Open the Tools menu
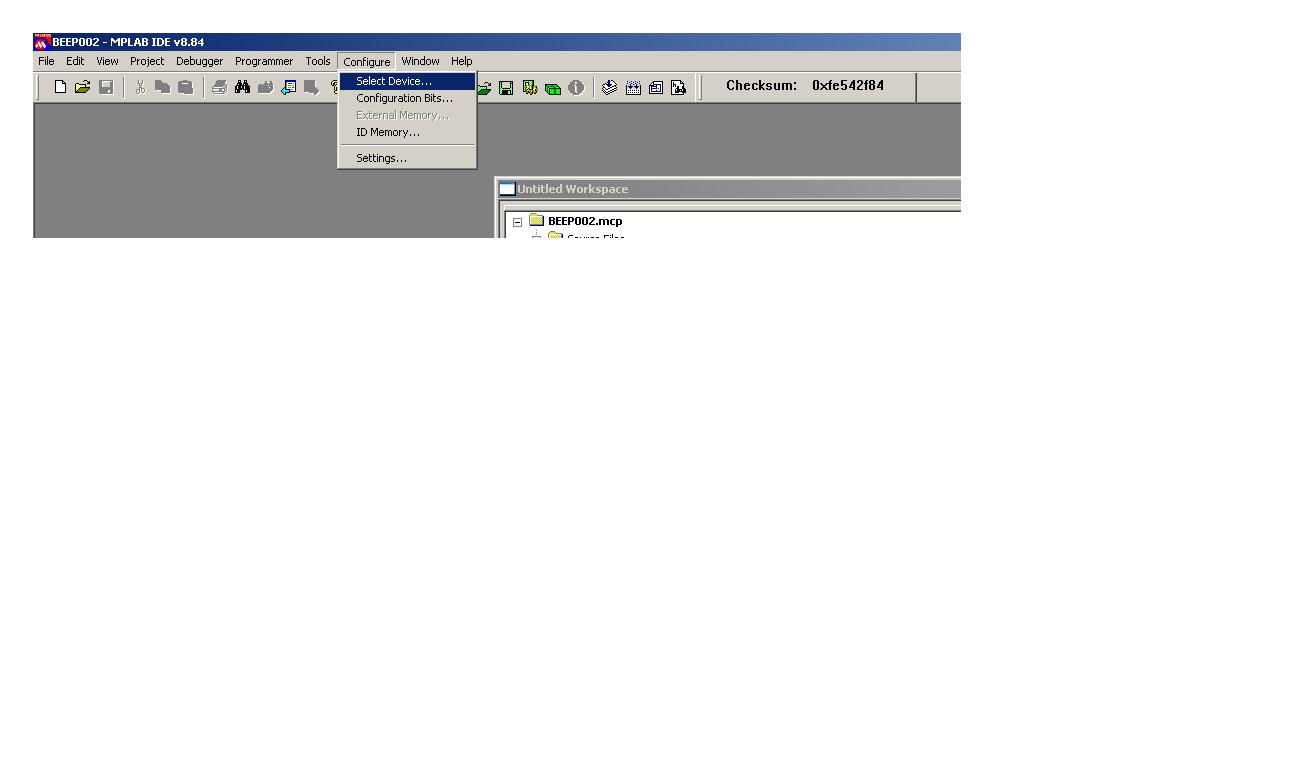This screenshot has height=776, width=1296. pos(318,61)
